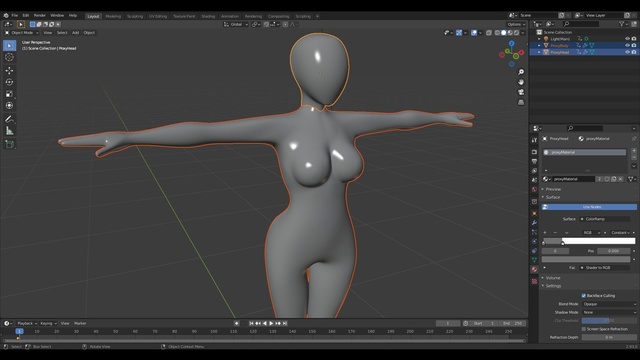
Task: Click the Use Nodes button
Action: click(589, 207)
